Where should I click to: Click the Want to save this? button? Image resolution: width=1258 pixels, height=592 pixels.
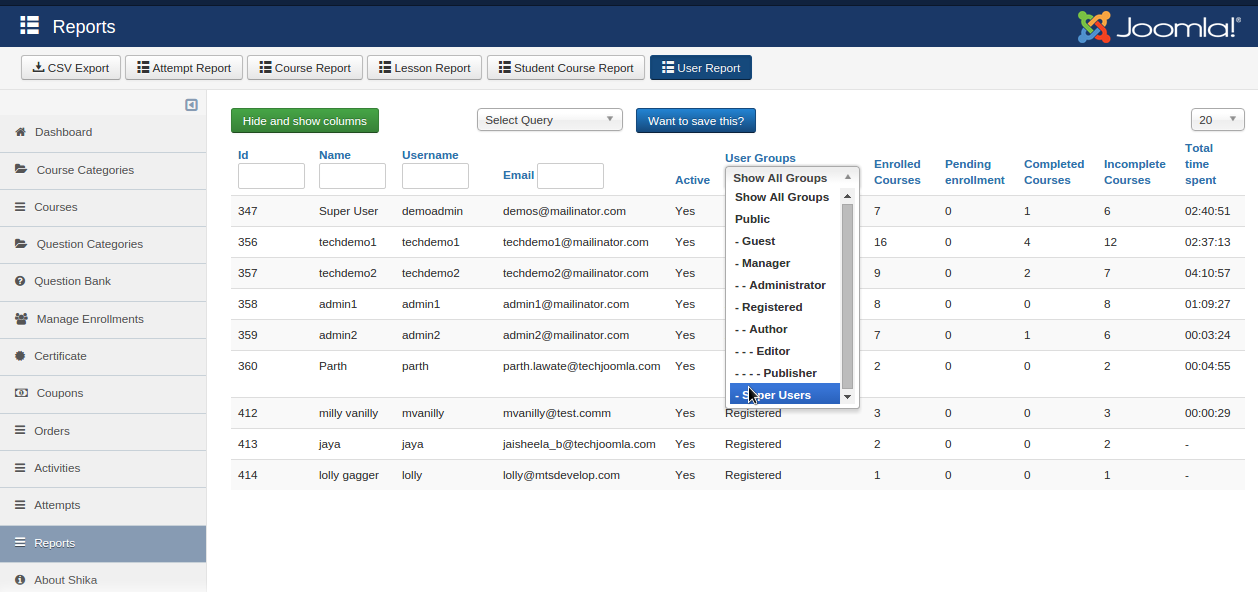pos(696,121)
